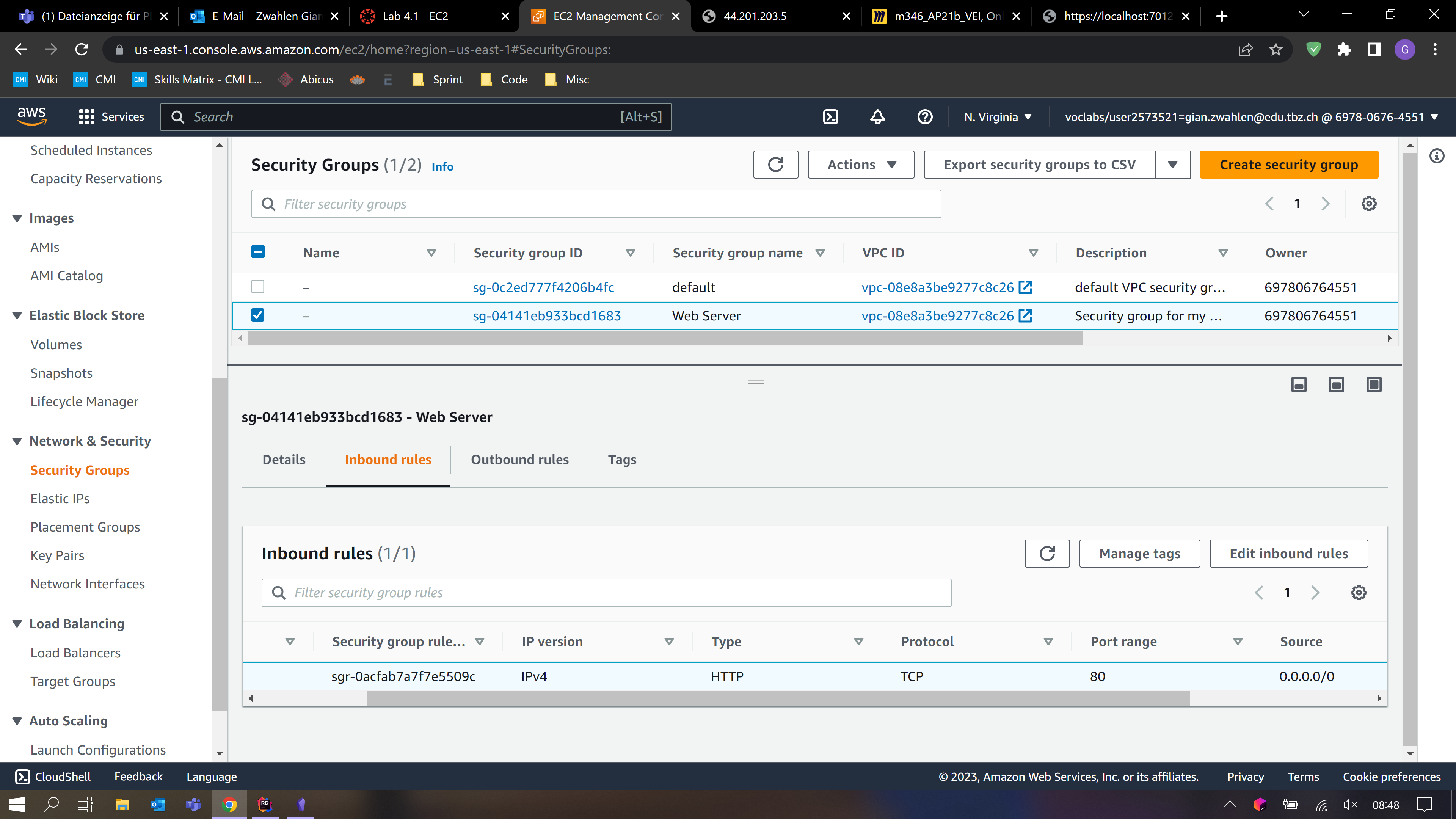
Task: Click Create security group button
Action: (1288, 165)
